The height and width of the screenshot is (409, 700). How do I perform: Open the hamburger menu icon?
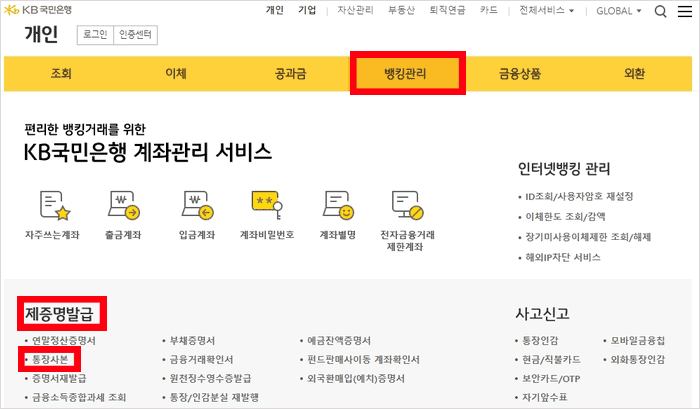click(x=687, y=12)
